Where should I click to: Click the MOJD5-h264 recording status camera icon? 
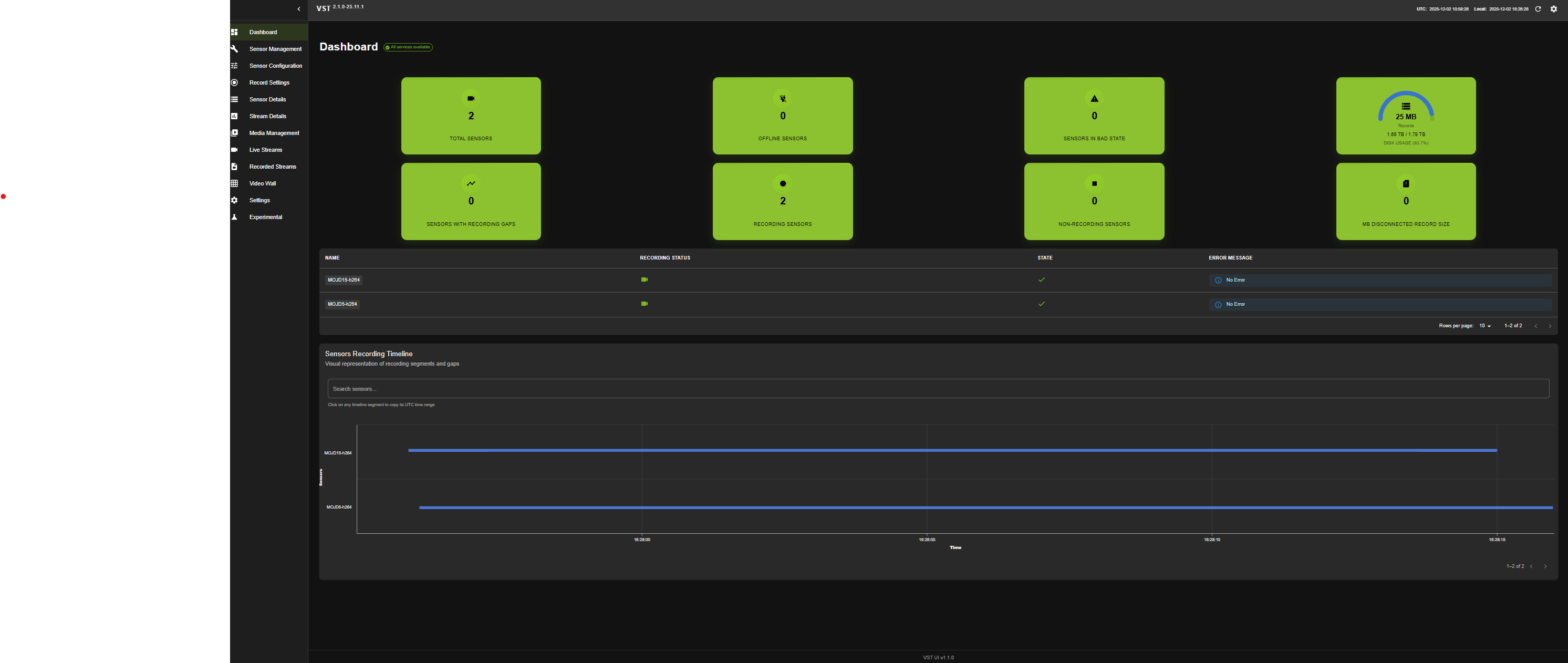(644, 304)
